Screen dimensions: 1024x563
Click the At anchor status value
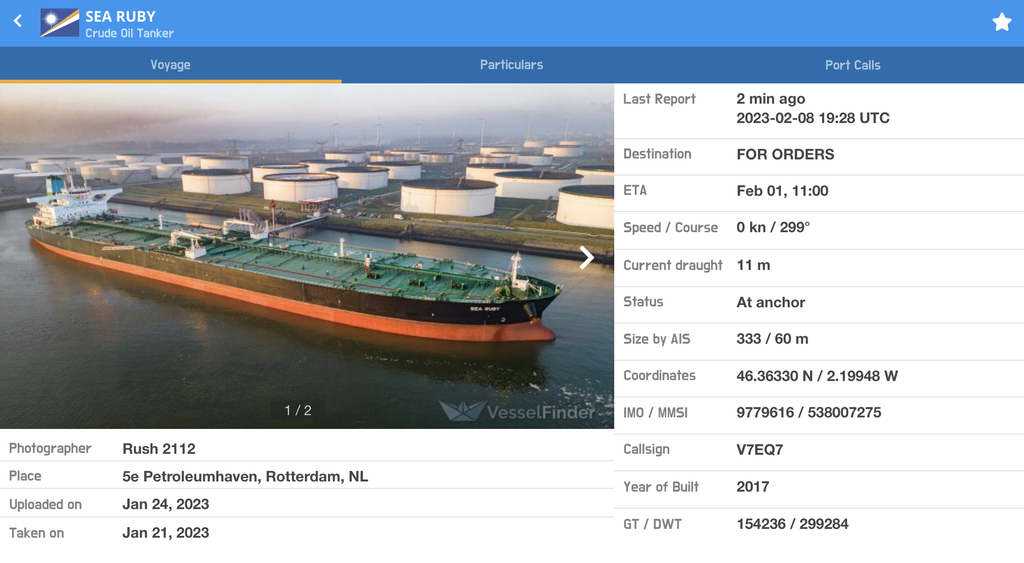point(771,302)
